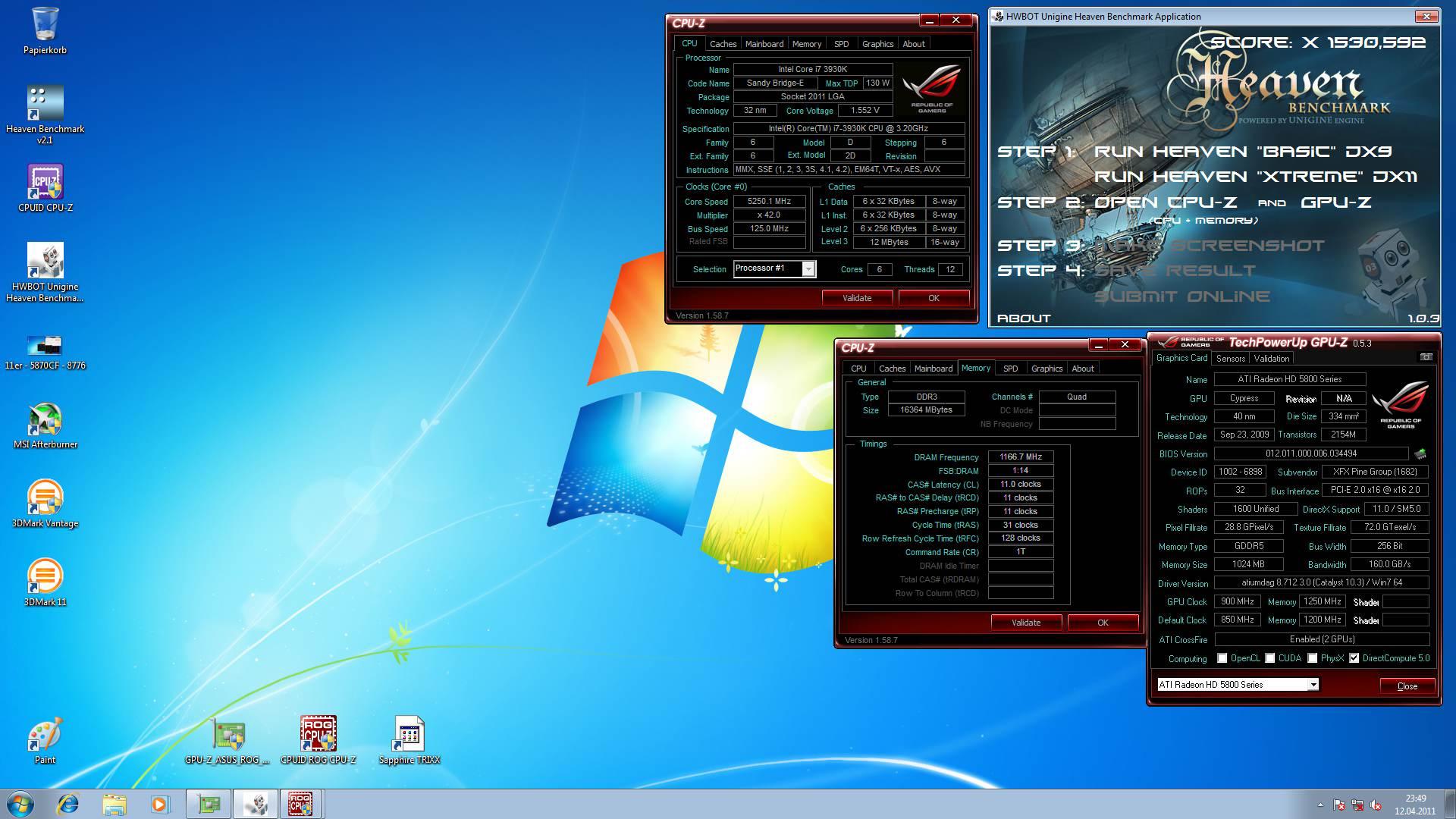
Task: Click OK in lower CPU-Z Memory window
Action: tap(1103, 623)
